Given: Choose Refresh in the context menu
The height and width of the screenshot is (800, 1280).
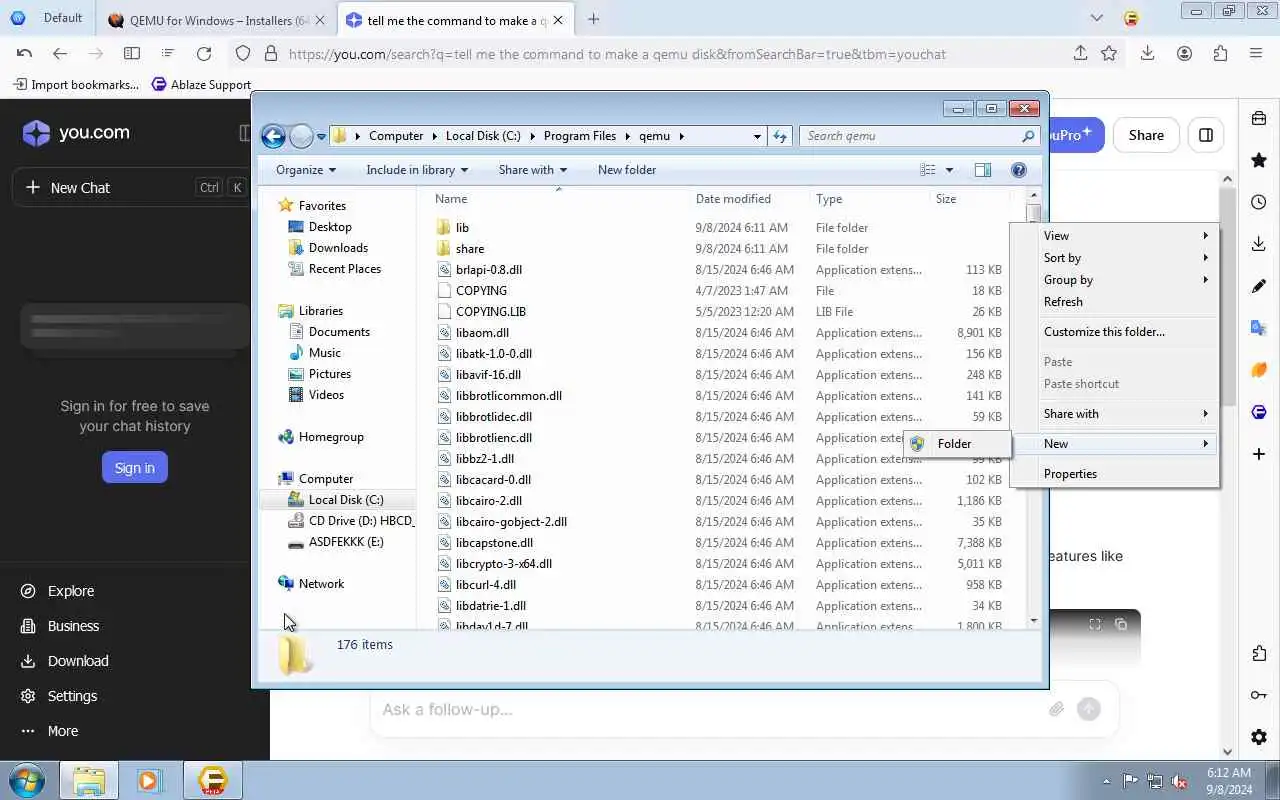Looking at the screenshot, I should [x=1115, y=302].
